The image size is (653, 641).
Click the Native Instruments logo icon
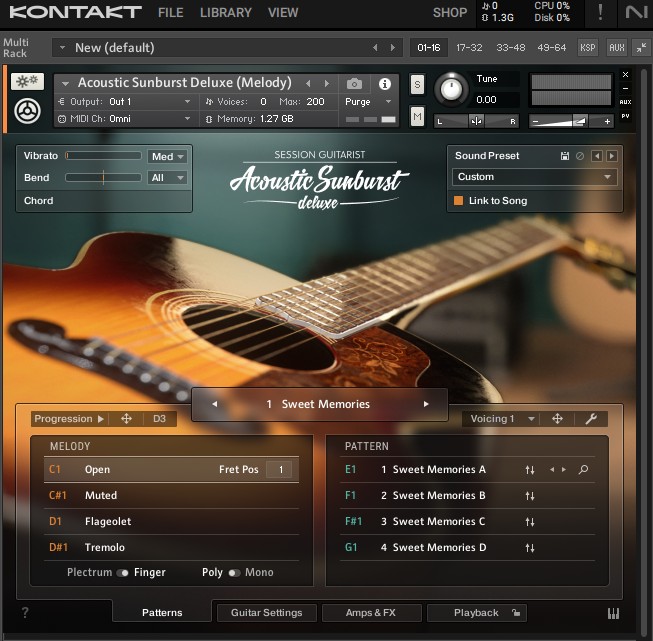(x=637, y=12)
